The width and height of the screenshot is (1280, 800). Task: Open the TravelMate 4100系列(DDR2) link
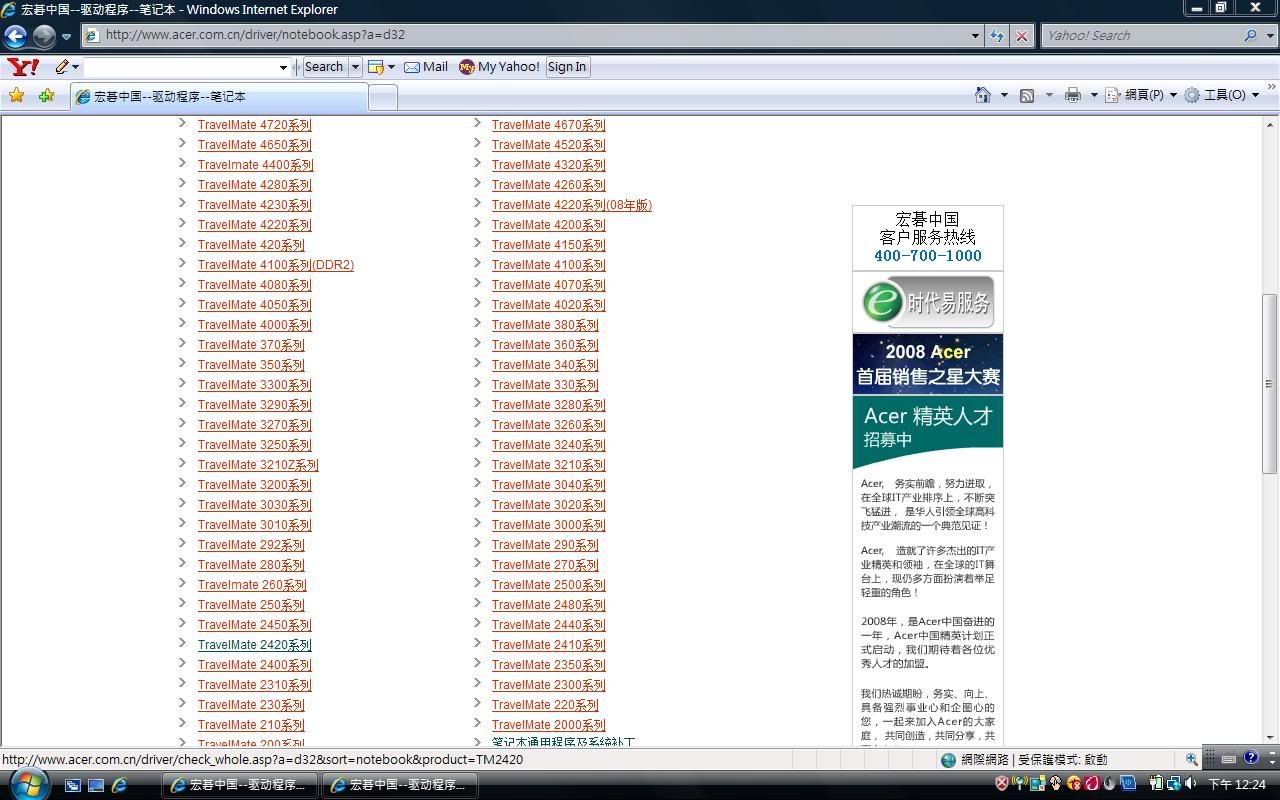click(x=276, y=265)
